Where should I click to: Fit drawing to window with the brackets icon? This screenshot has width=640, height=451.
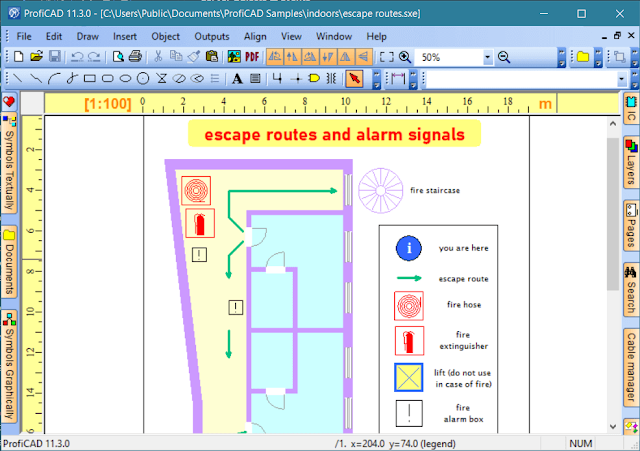point(387,57)
